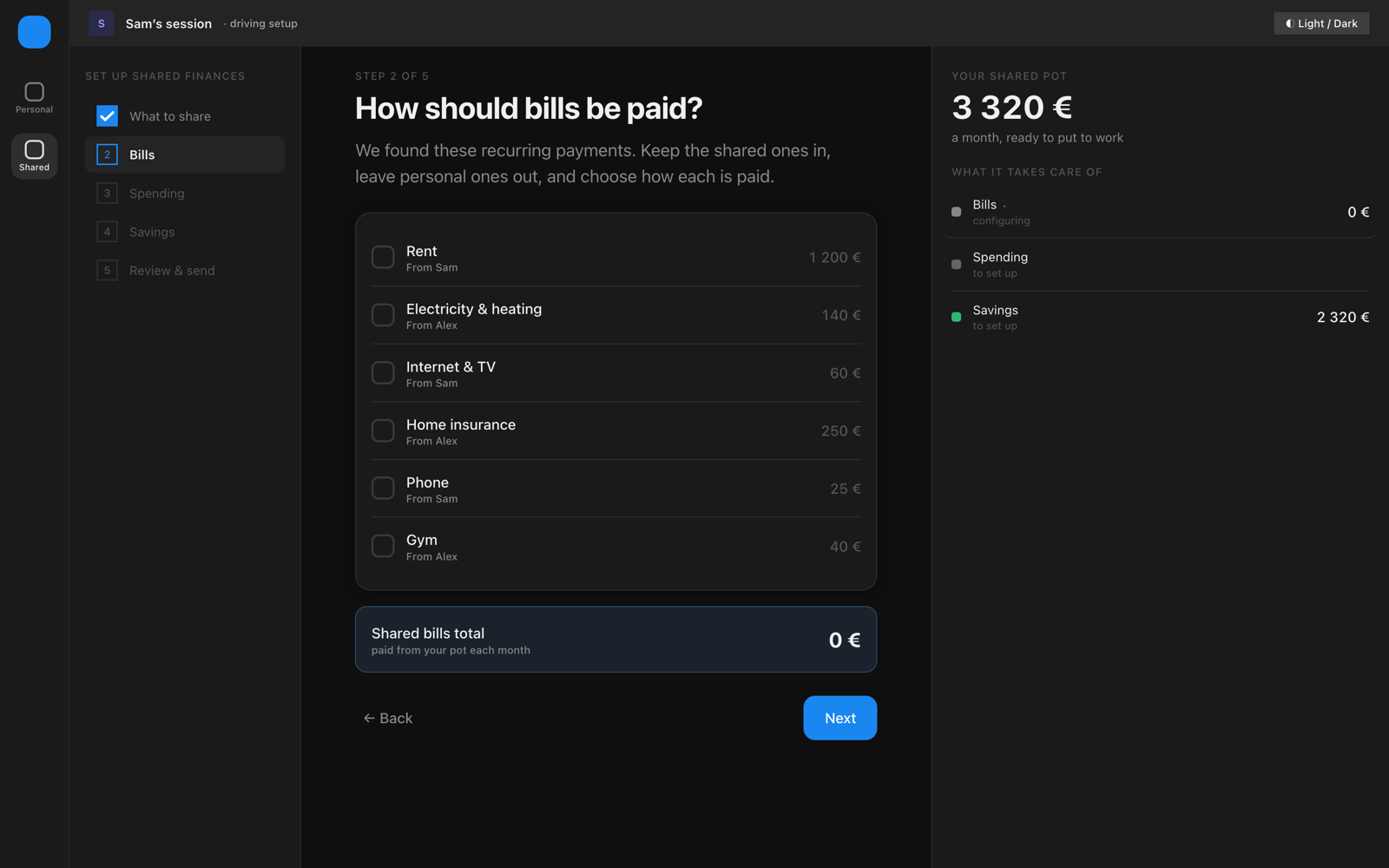Image resolution: width=1389 pixels, height=868 pixels.
Task: Enable the Home insurance checkbox
Action: point(383,431)
